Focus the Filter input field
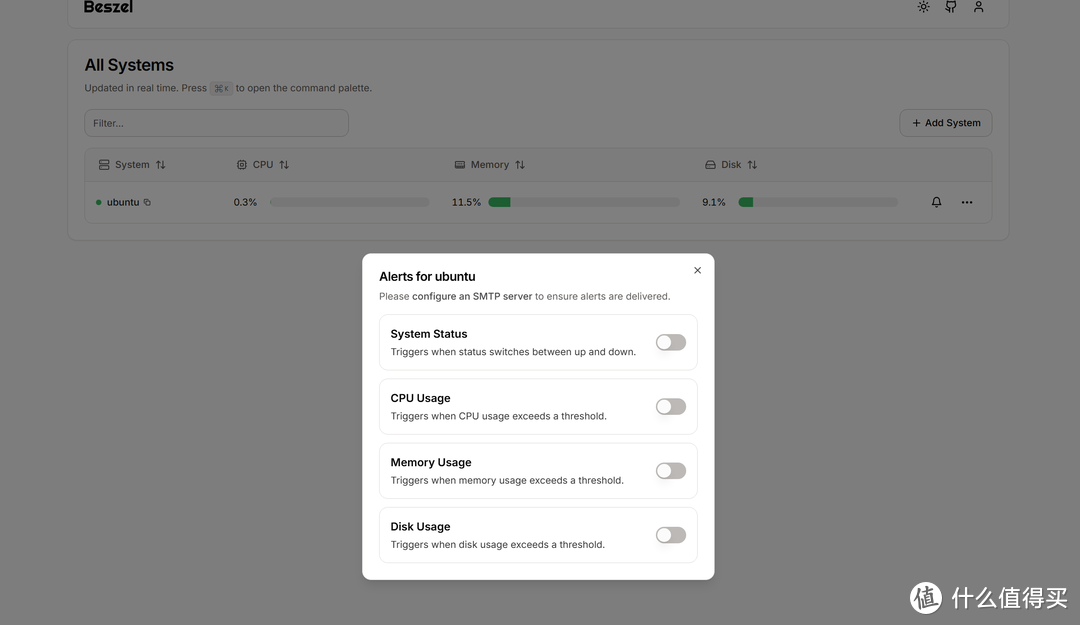 [x=216, y=123]
